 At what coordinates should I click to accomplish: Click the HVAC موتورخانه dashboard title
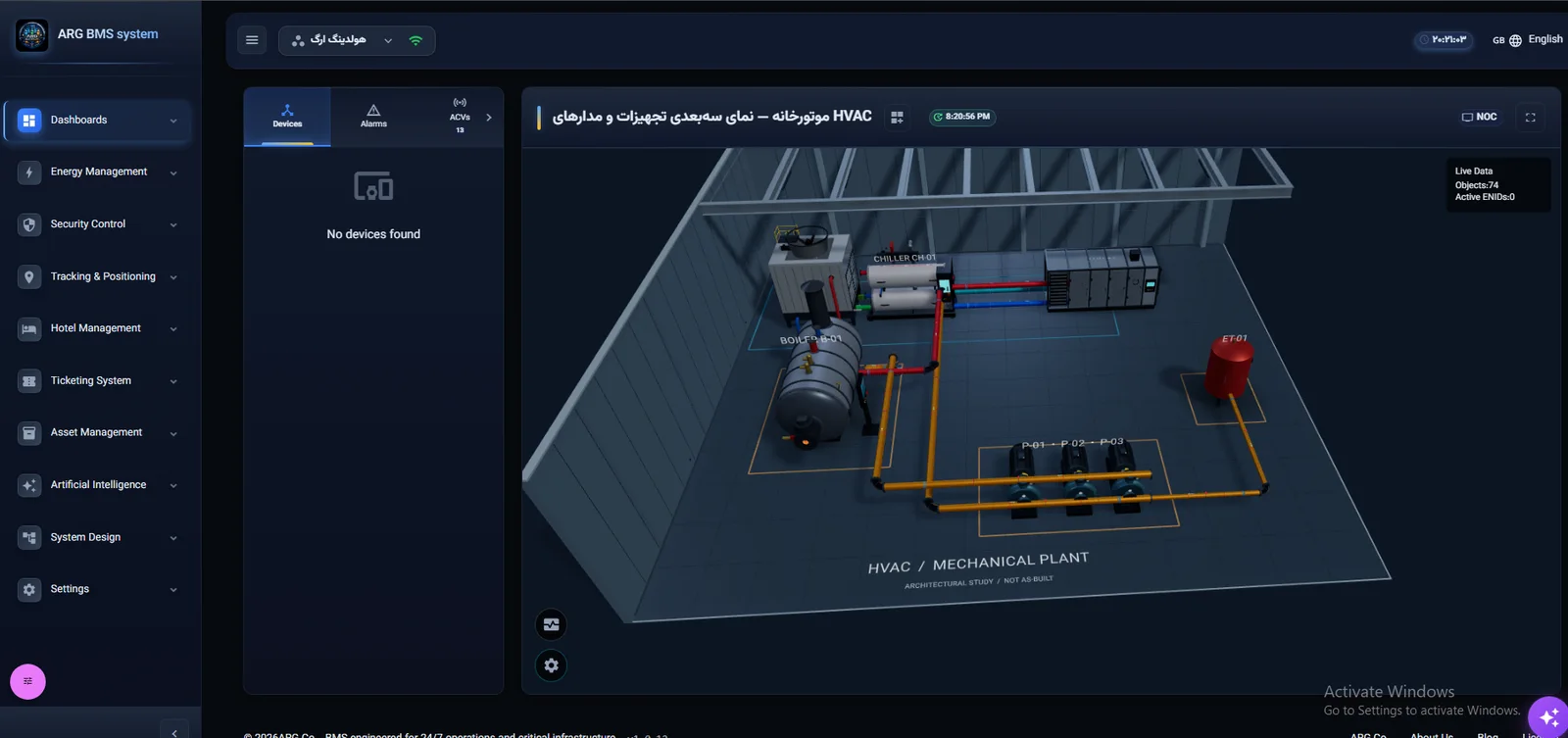tap(711, 117)
